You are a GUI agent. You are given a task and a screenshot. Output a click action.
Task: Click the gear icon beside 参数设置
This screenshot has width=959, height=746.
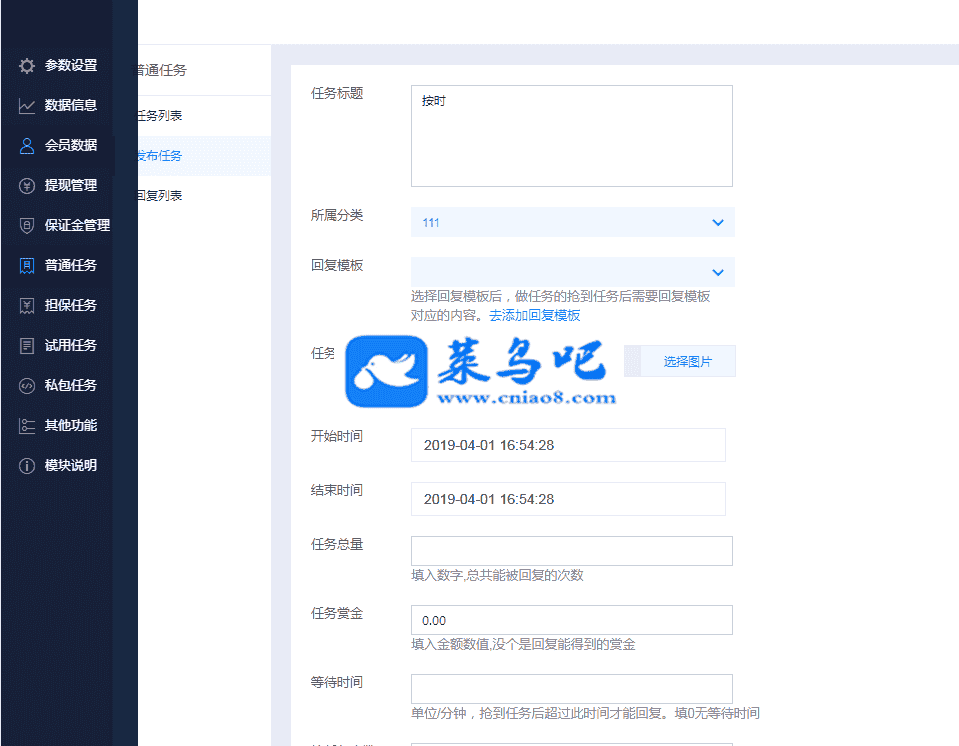(27, 66)
